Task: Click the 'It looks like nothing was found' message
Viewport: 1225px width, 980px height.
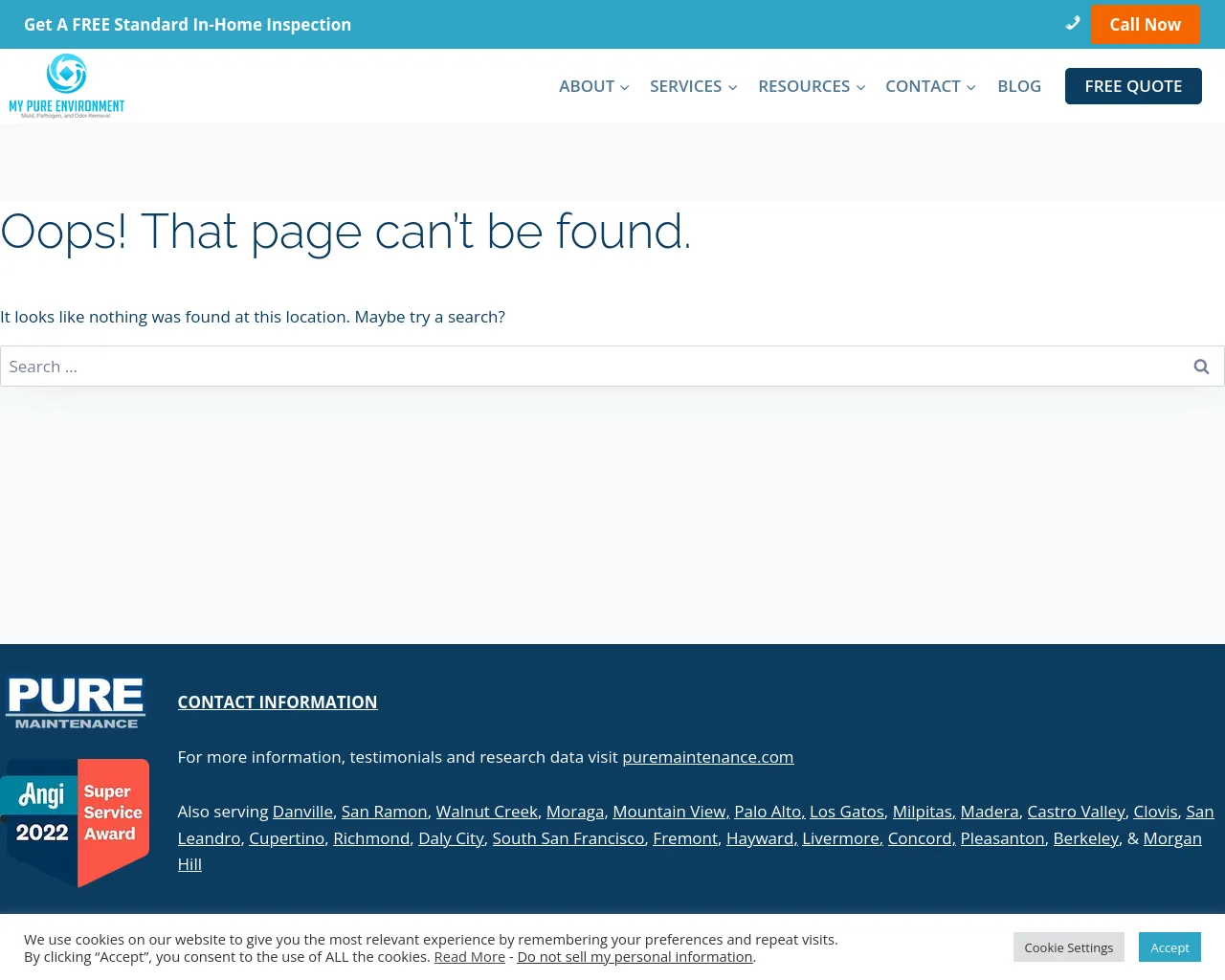Action: click(x=253, y=317)
